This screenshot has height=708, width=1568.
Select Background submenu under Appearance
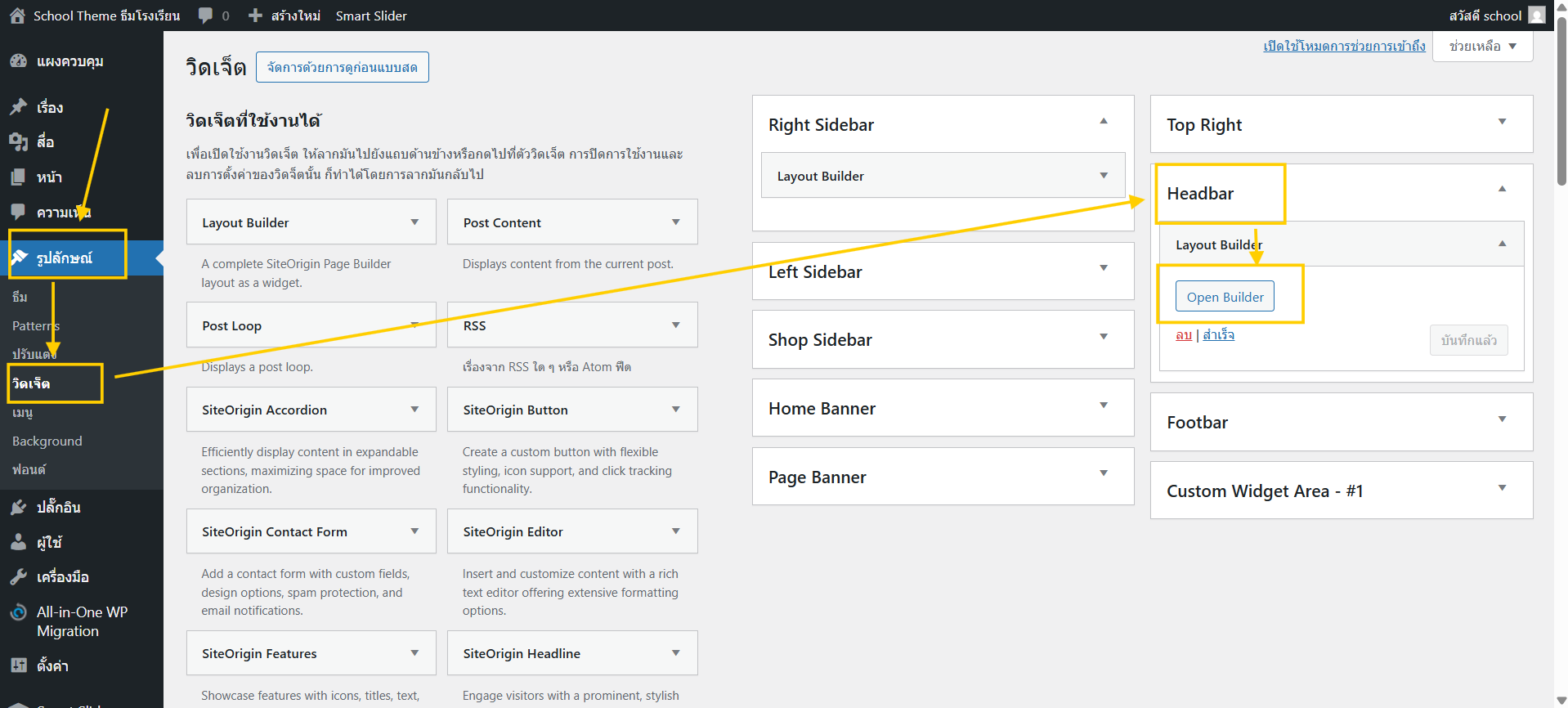(47, 441)
